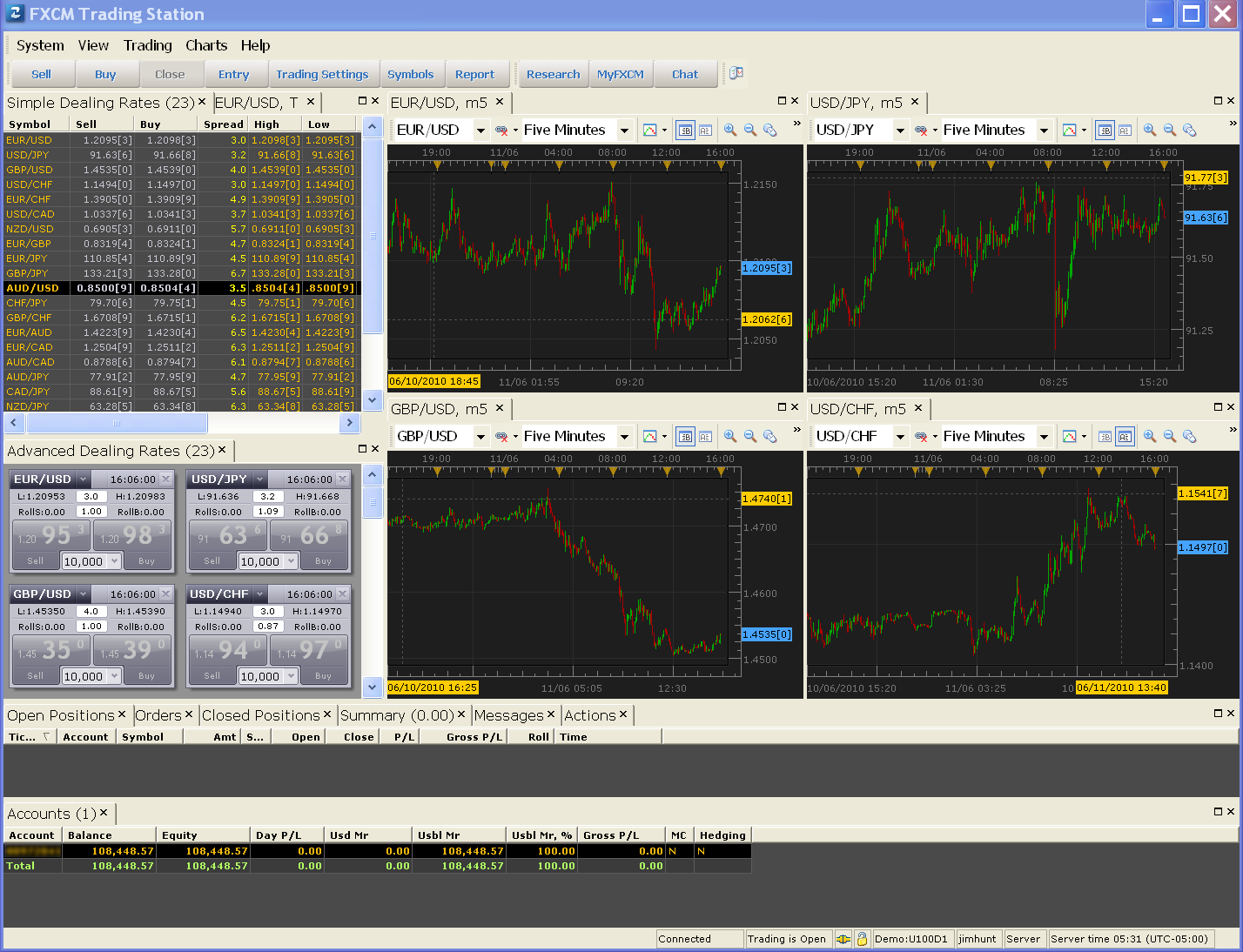Toggle the second label view on EUR/USD chart
This screenshot has width=1243, height=952.
[706, 130]
